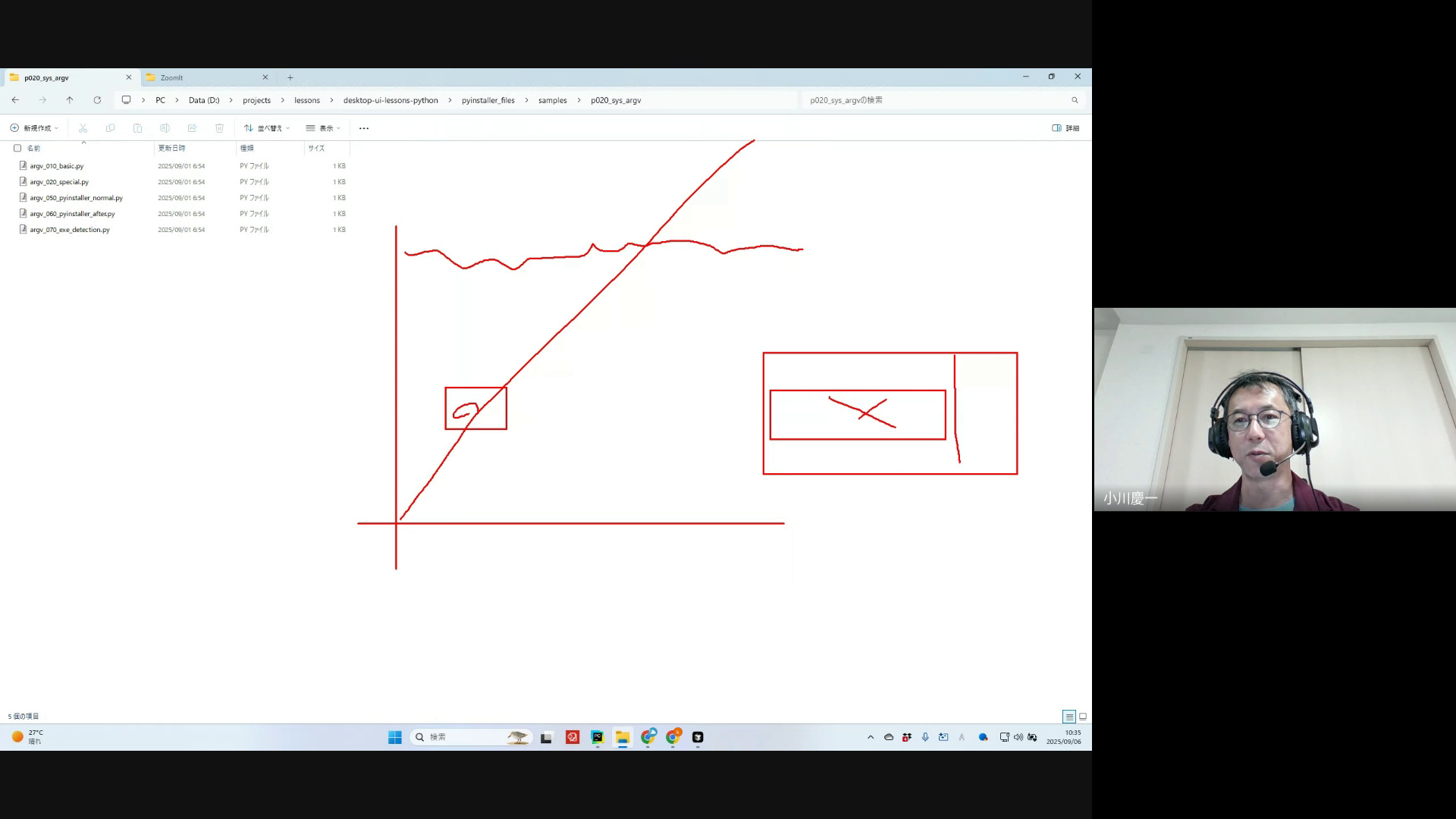Open the Windows Start menu

coord(394,737)
